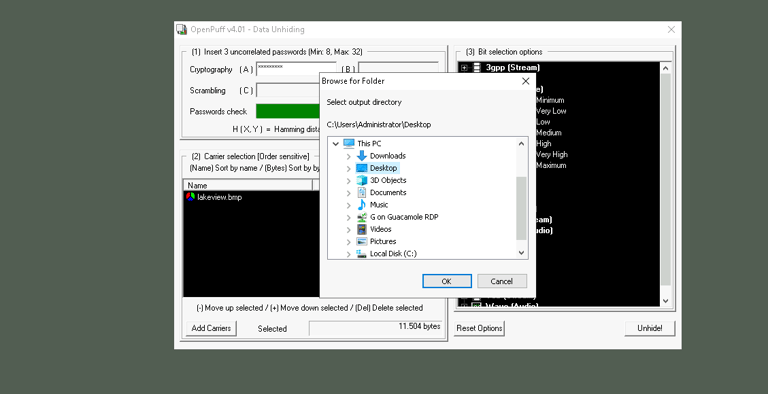Screen dimensions: 768x394
Task: Select Videos in folder tree
Action: click(381, 229)
